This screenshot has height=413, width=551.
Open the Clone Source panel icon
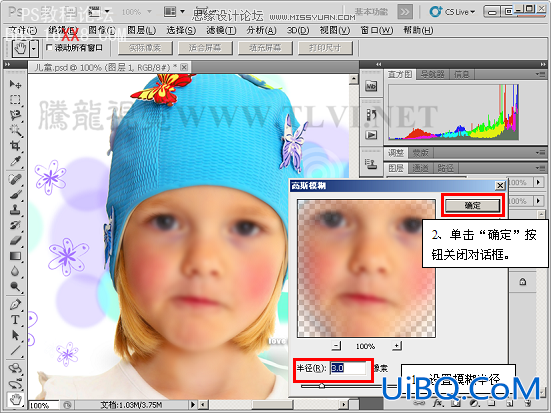click(x=371, y=163)
